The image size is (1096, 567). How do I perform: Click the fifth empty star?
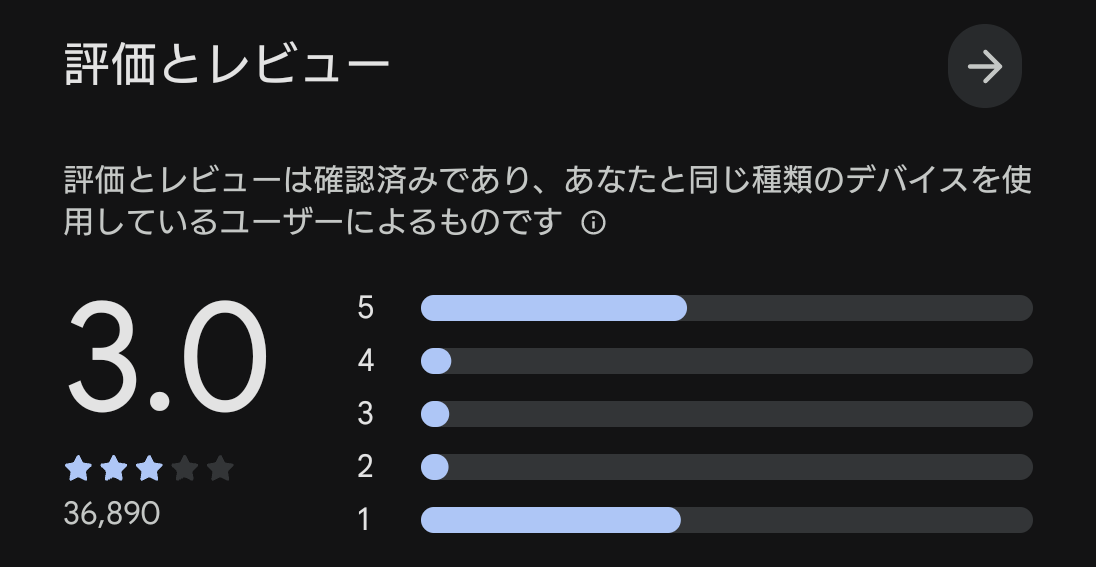[220, 468]
